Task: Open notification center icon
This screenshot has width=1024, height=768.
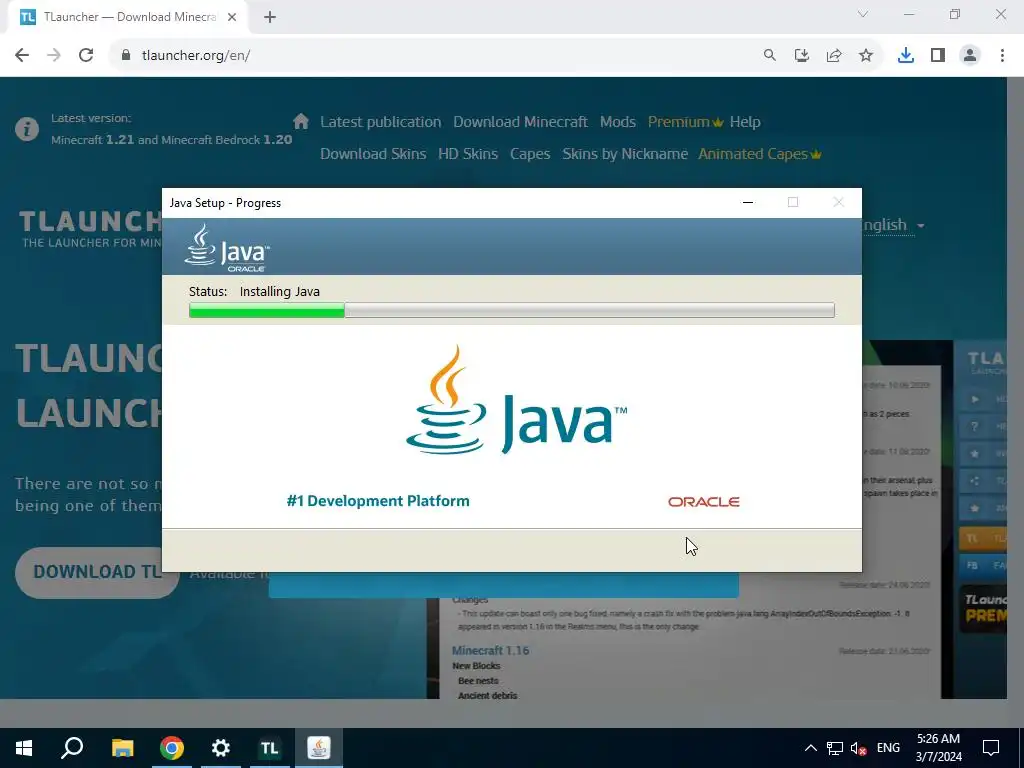Action: click(991, 748)
